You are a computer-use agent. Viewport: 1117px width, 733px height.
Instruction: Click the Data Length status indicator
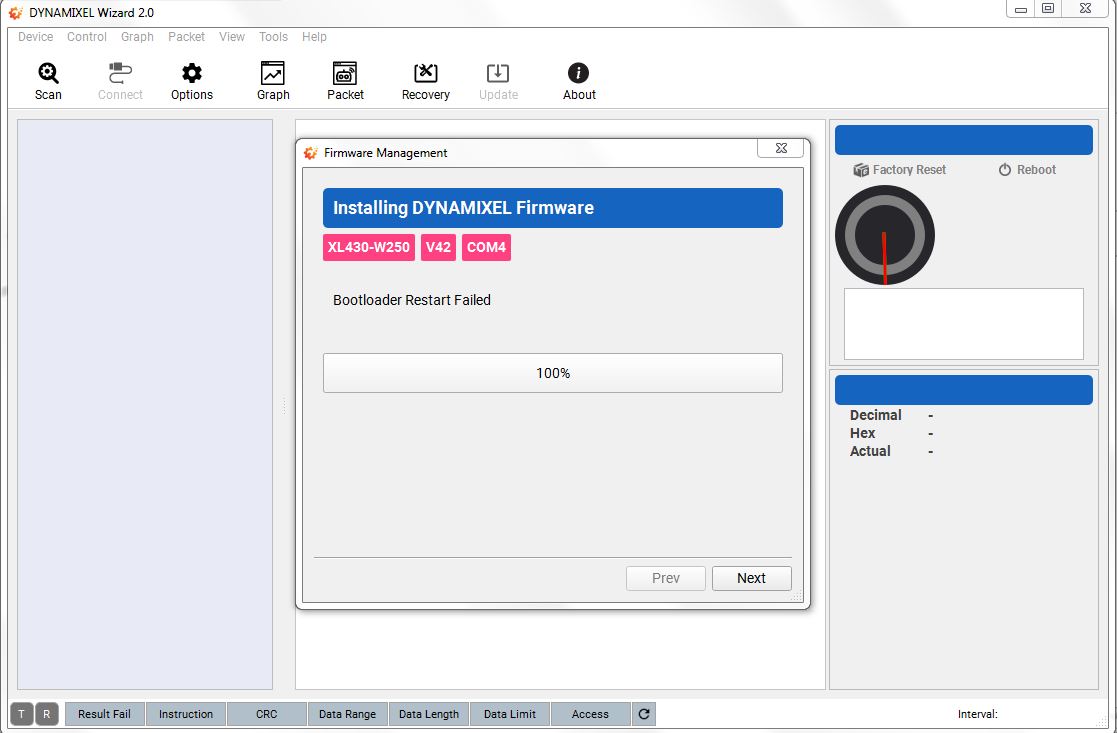[x=429, y=714]
